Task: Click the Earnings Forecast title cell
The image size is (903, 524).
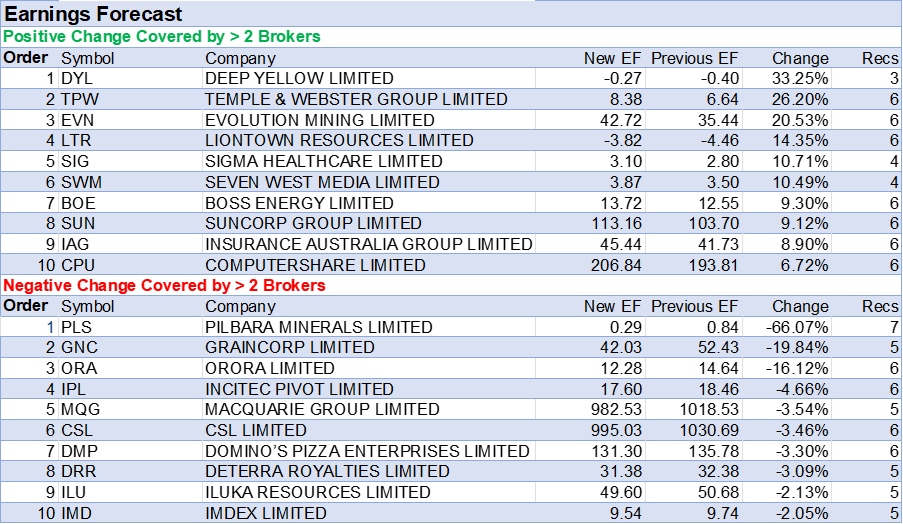Action: [x=93, y=14]
